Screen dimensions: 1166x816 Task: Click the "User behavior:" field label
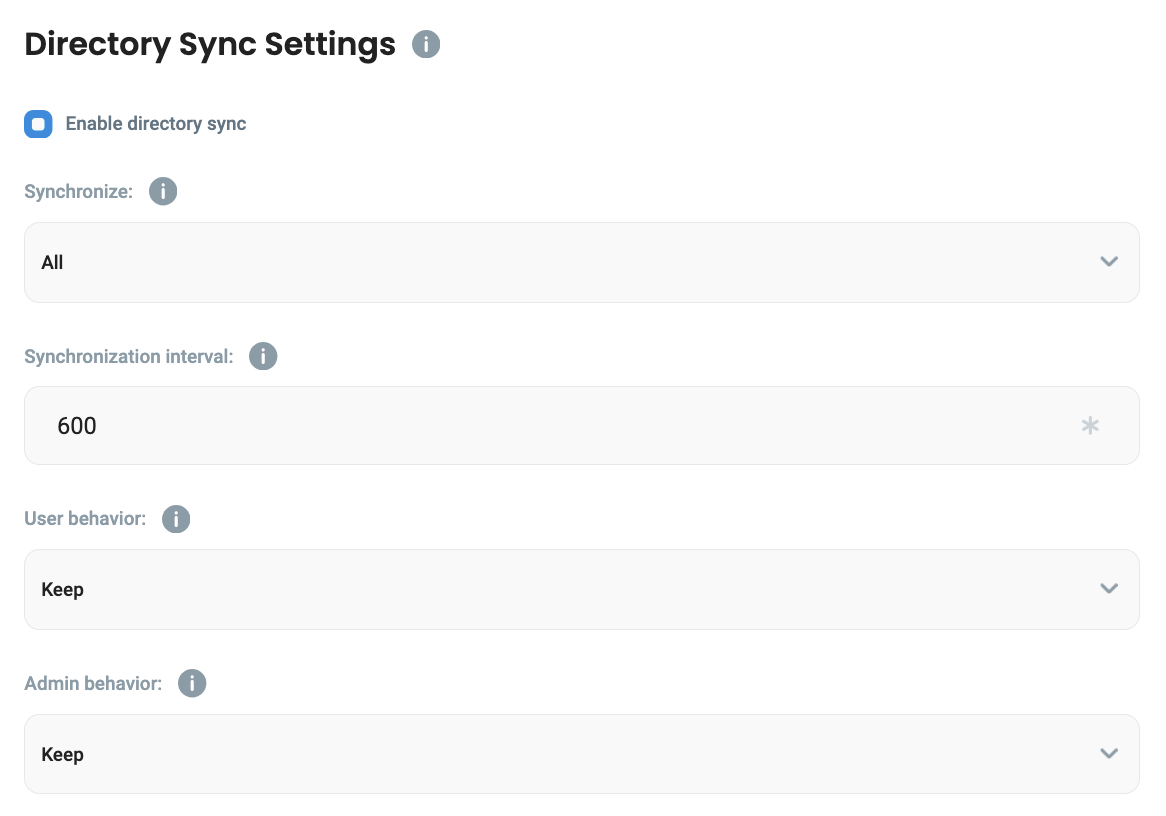pyautogui.click(x=85, y=519)
